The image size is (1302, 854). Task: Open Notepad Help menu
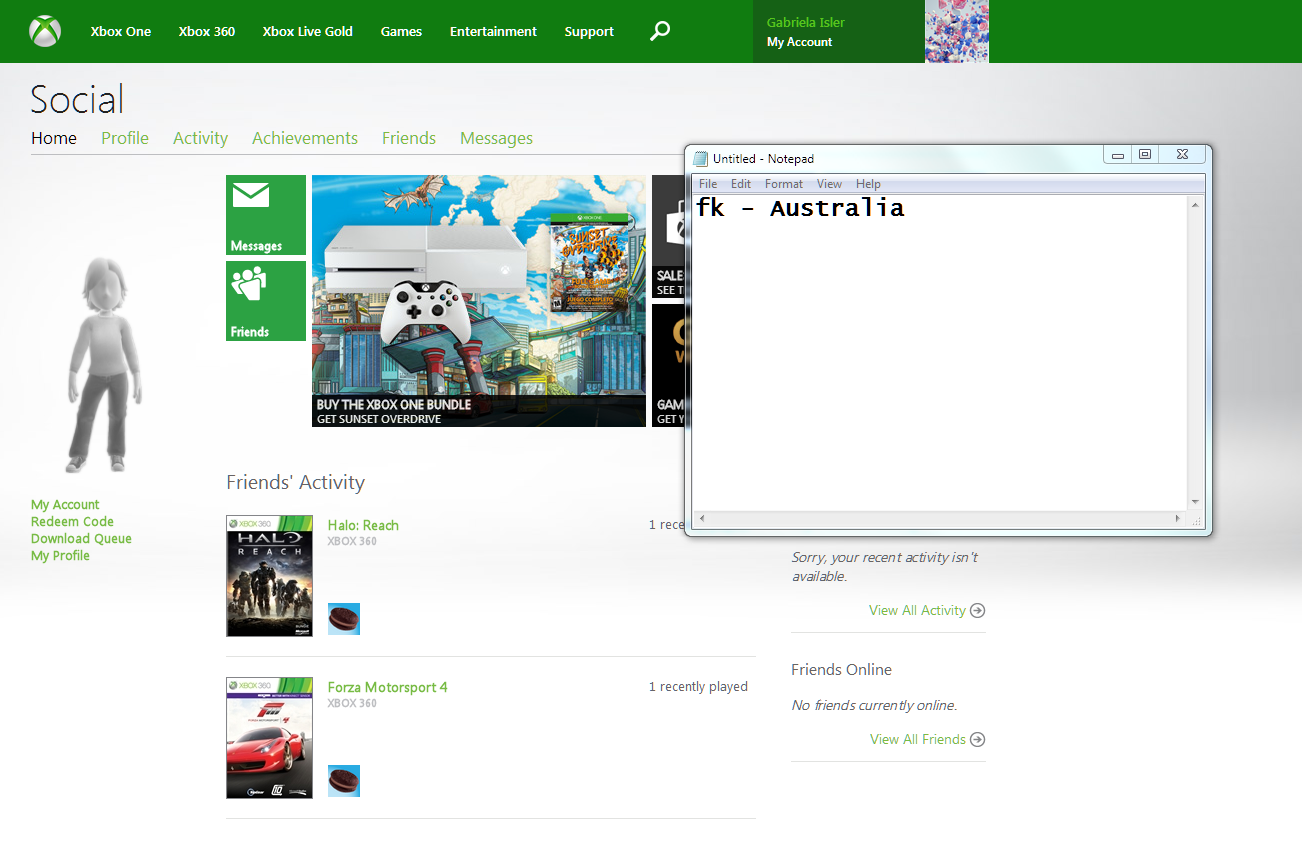[868, 184]
